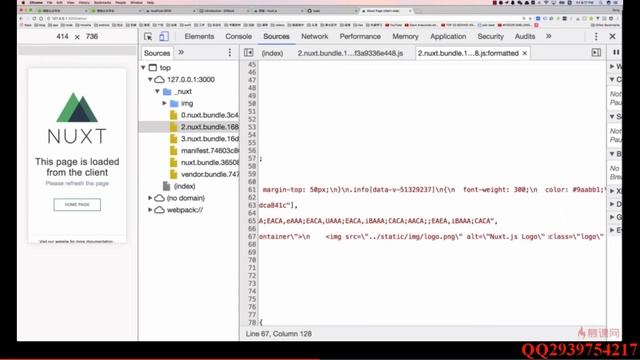Screen dimensions: 640x360
Task: Open the Memory tab
Action: (405, 36)
